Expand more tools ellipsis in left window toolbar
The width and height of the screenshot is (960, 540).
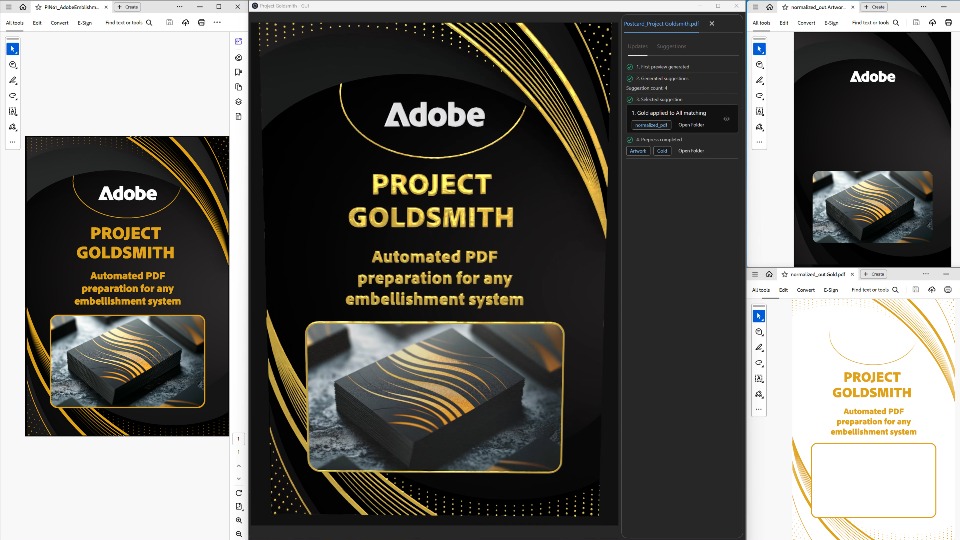click(x=13, y=143)
